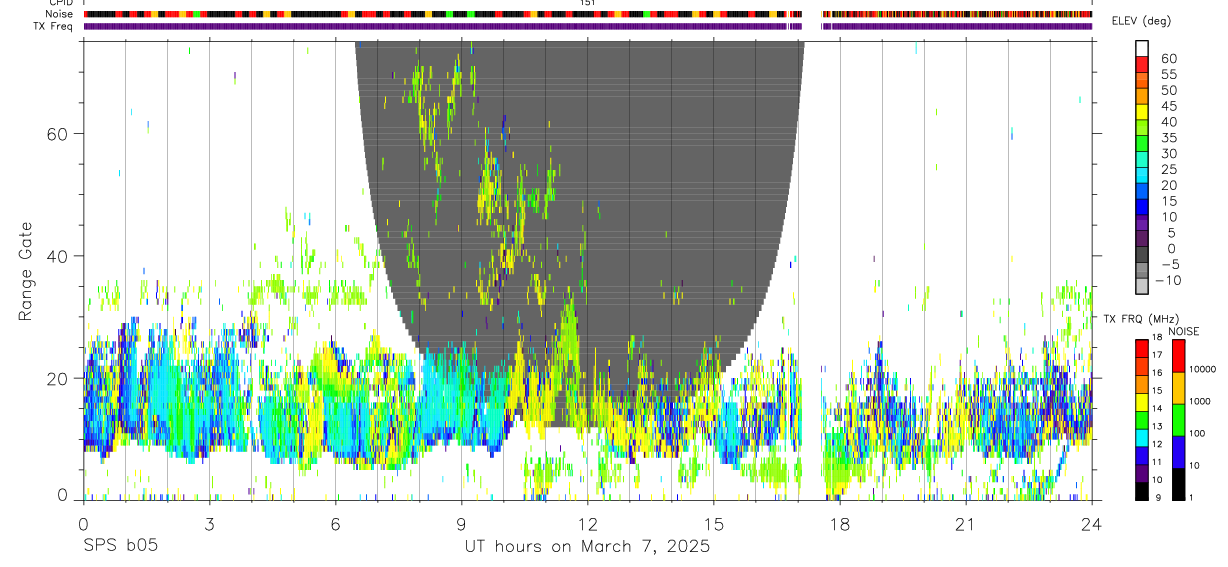The height and width of the screenshot is (567, 1228).
Task: Click the blue segment of the NOISE color bar
Action: pos(1179,452)
